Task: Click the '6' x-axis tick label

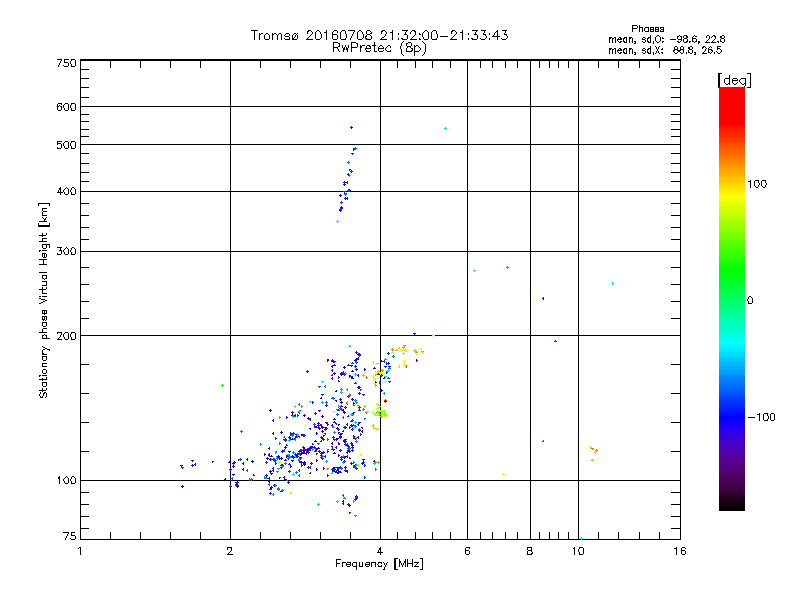Action: tap(467, 551)
